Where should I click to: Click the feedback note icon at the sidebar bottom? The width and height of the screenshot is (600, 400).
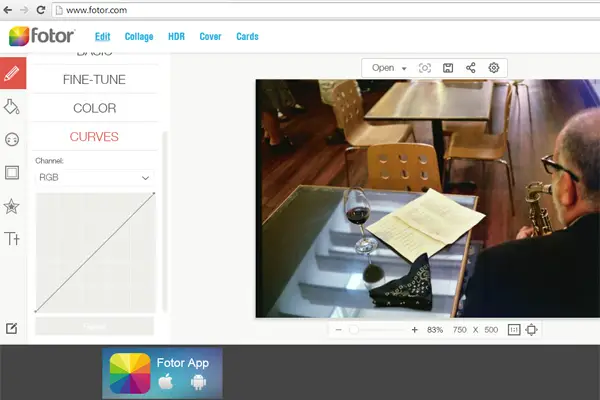pos(11,328)
